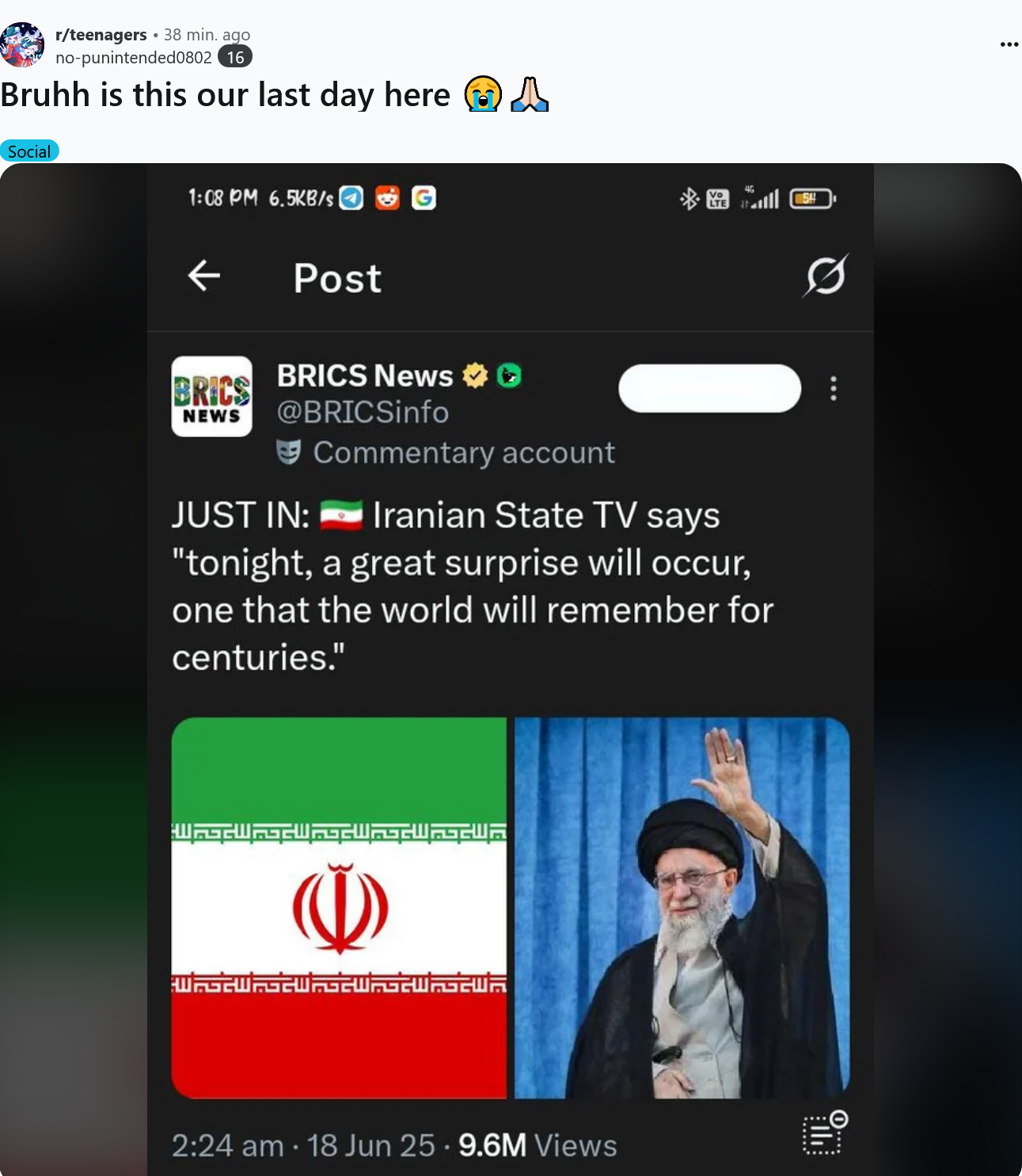Open user no-punintended0802 profile
The height and width of the screenshot is (1176, 1022).
tap(134, 57)
